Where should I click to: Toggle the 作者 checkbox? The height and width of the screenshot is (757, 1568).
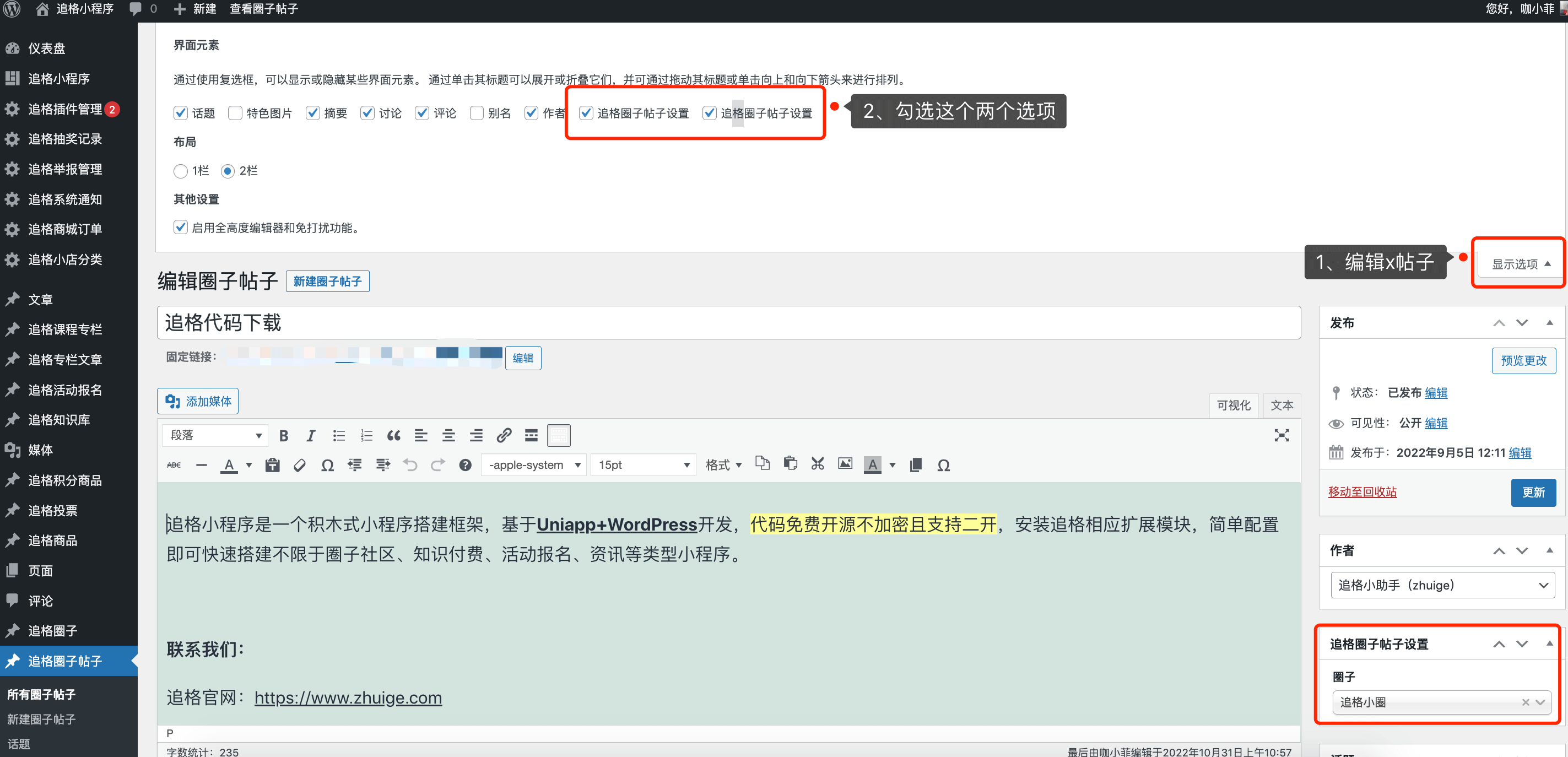click(x=532, y=113)
